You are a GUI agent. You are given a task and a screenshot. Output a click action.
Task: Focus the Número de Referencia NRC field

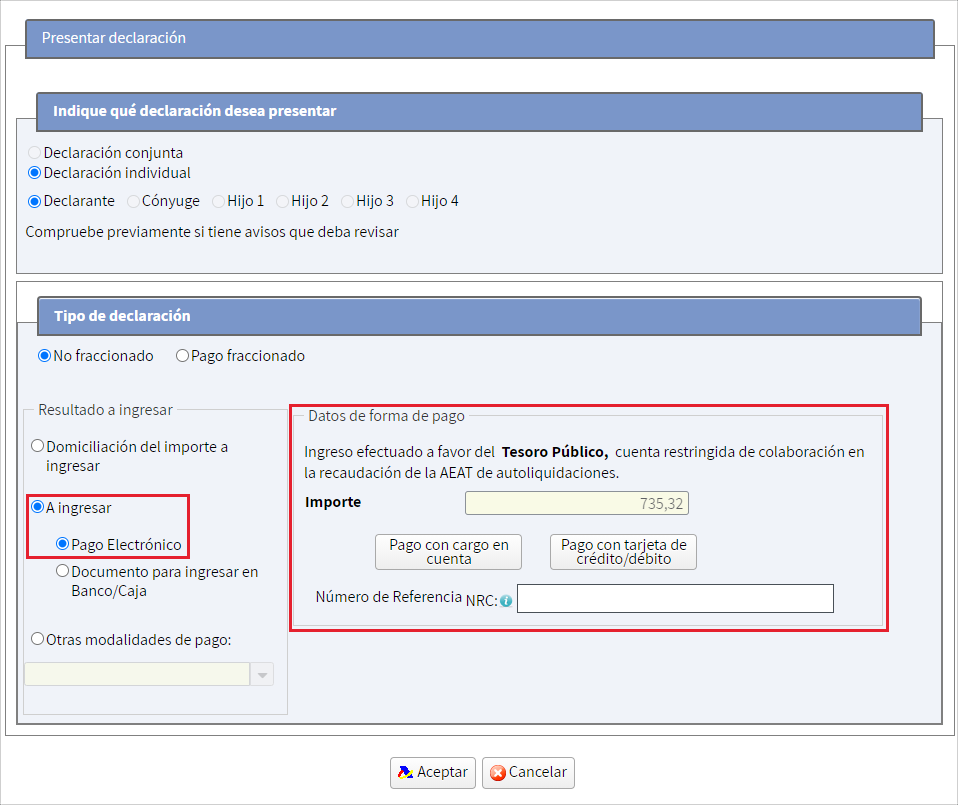click(x=675, y=599)
